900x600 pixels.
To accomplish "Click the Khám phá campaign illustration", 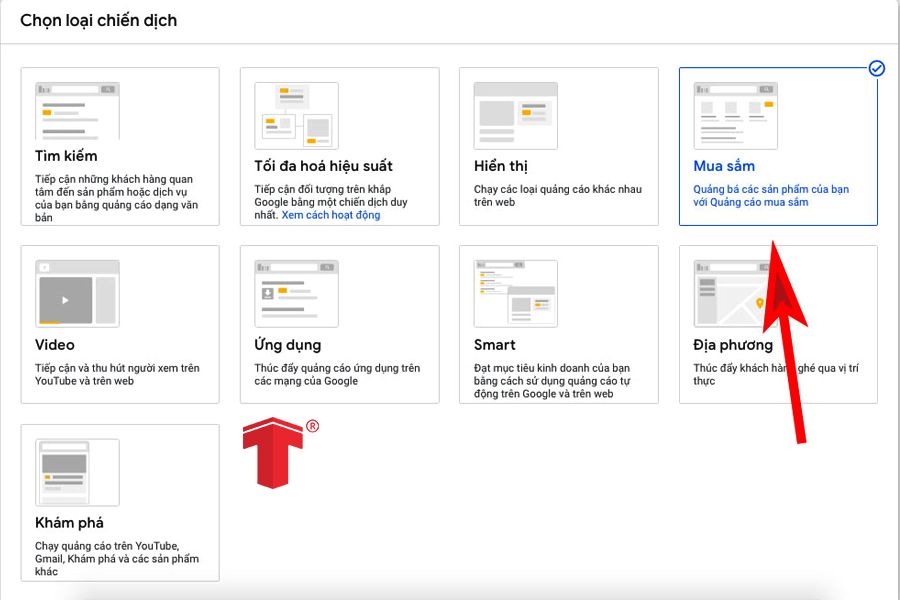I will [77, 473].
